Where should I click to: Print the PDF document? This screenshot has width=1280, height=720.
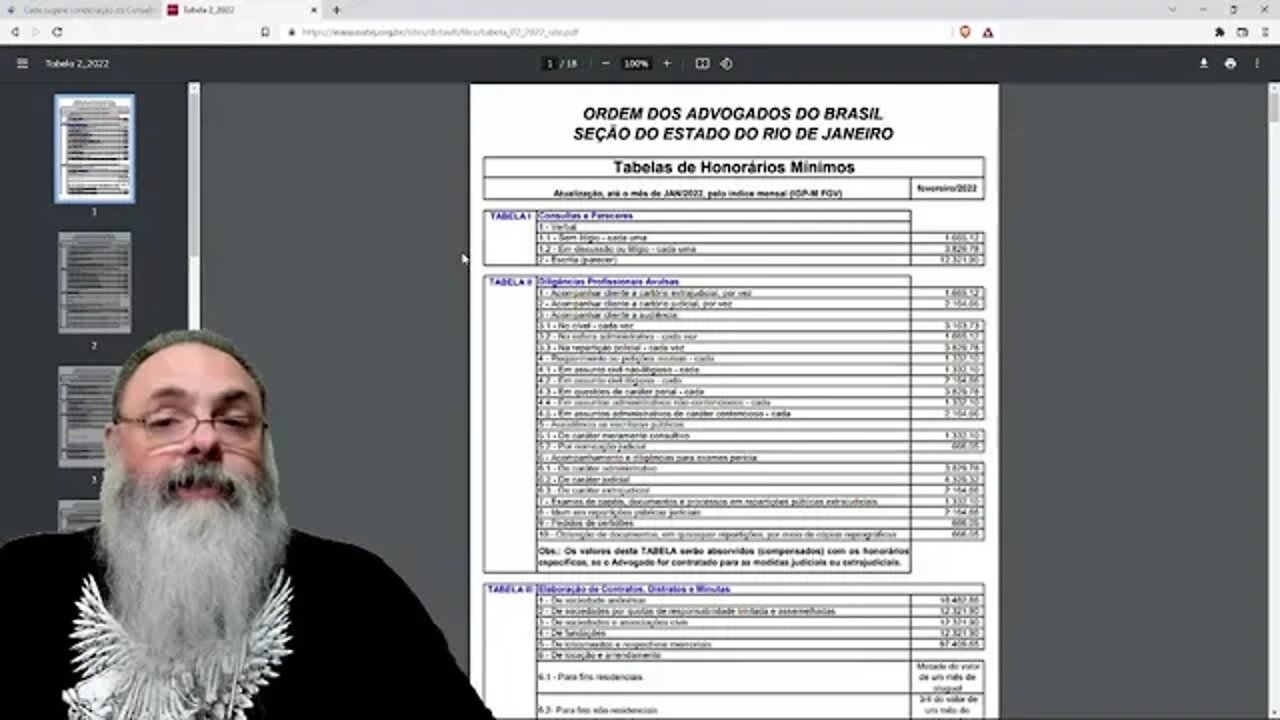coord(1230,63)
